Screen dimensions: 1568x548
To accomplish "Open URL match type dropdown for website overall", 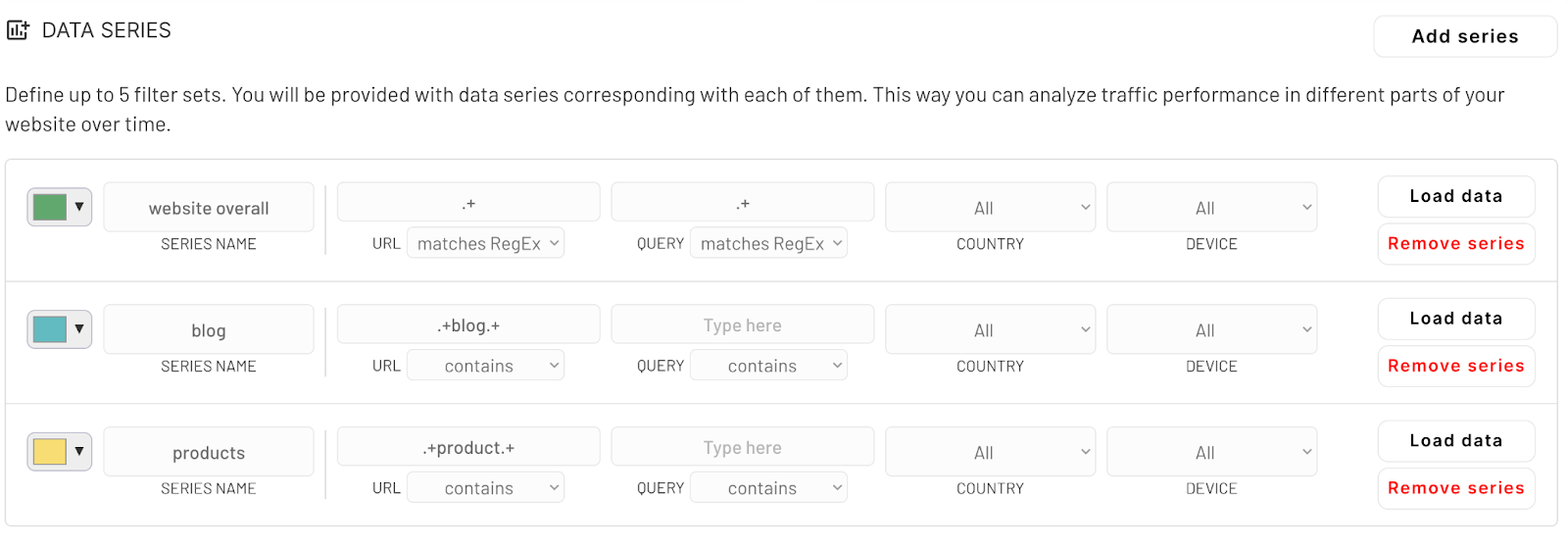I will pos(485,243).
